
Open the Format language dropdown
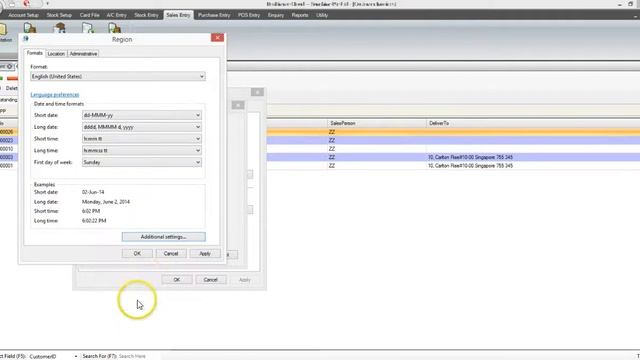pyautogui.click(x=118, y=76)
